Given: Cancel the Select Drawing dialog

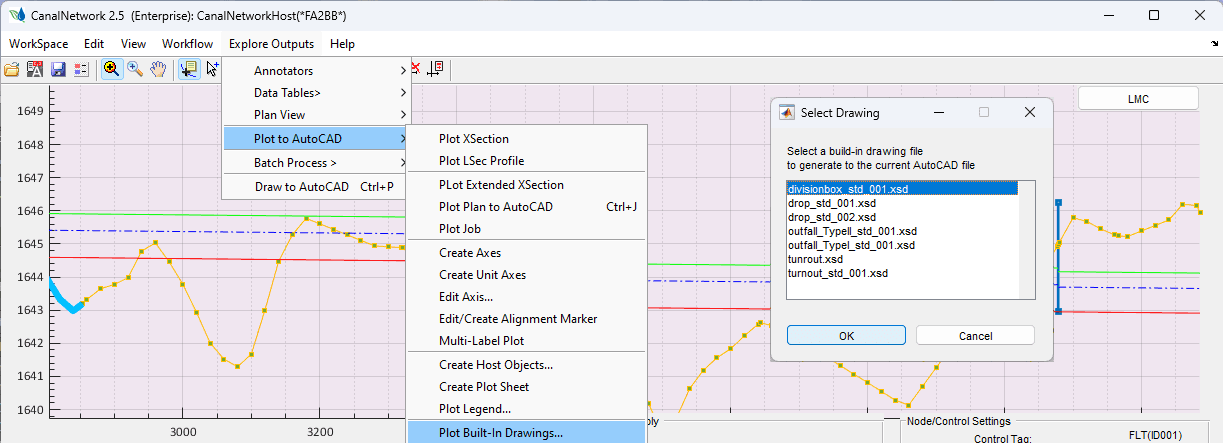Looking at the screenshot, I should tap(975, 336).
